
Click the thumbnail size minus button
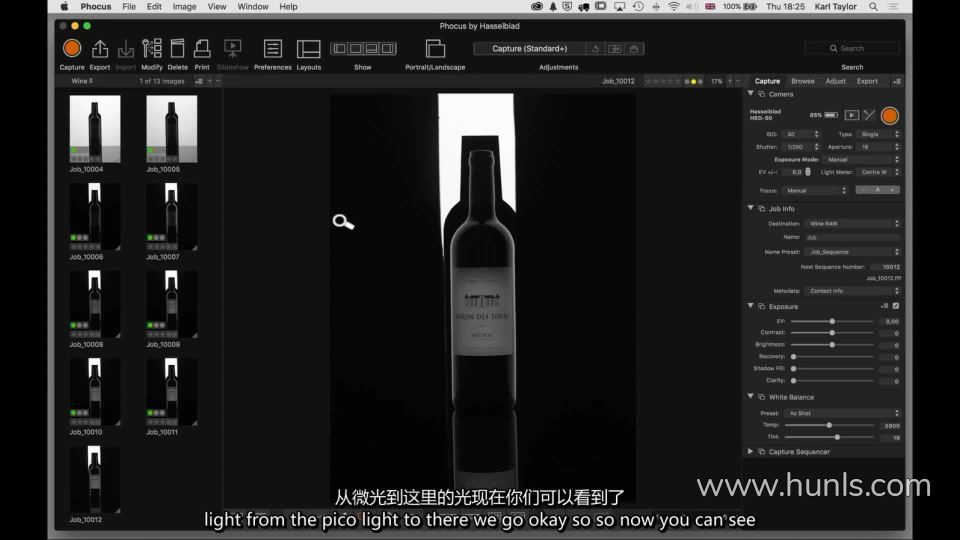tap(218, 81)
